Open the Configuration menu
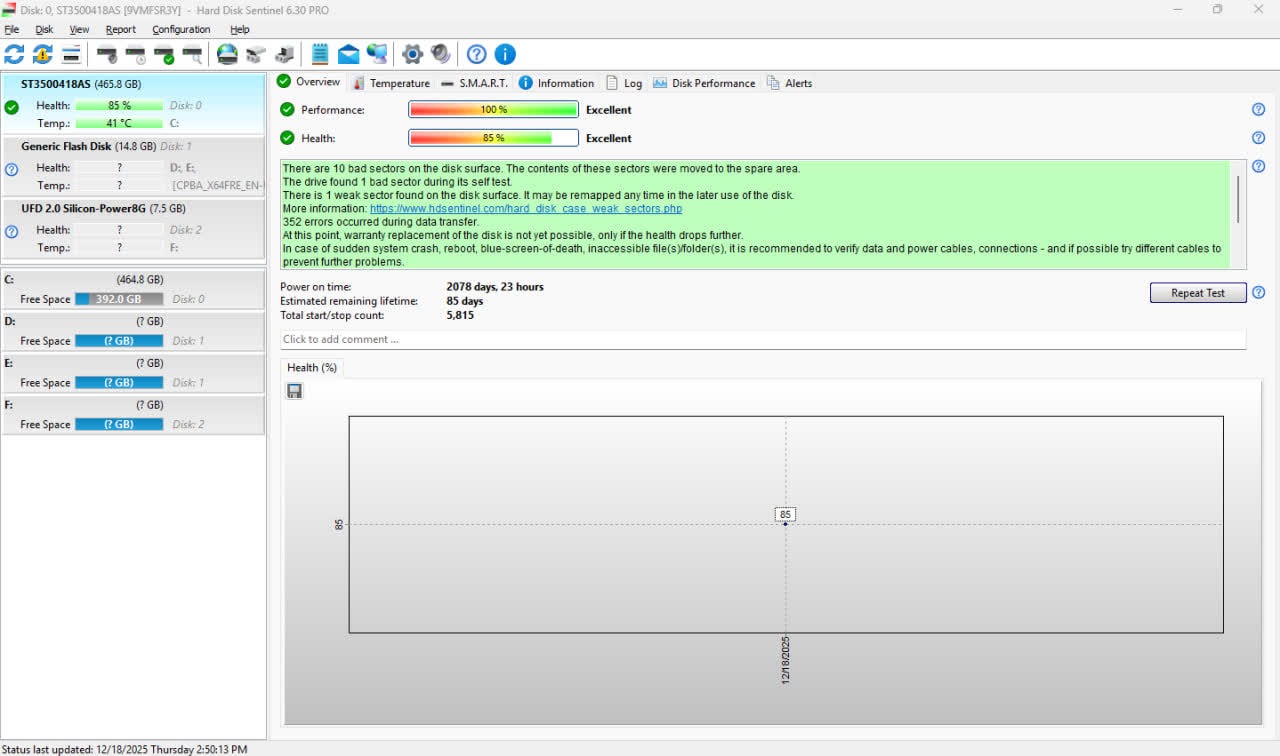Image resolution: width=1280 pixels, height=756 pixels. tap(181, 30)
